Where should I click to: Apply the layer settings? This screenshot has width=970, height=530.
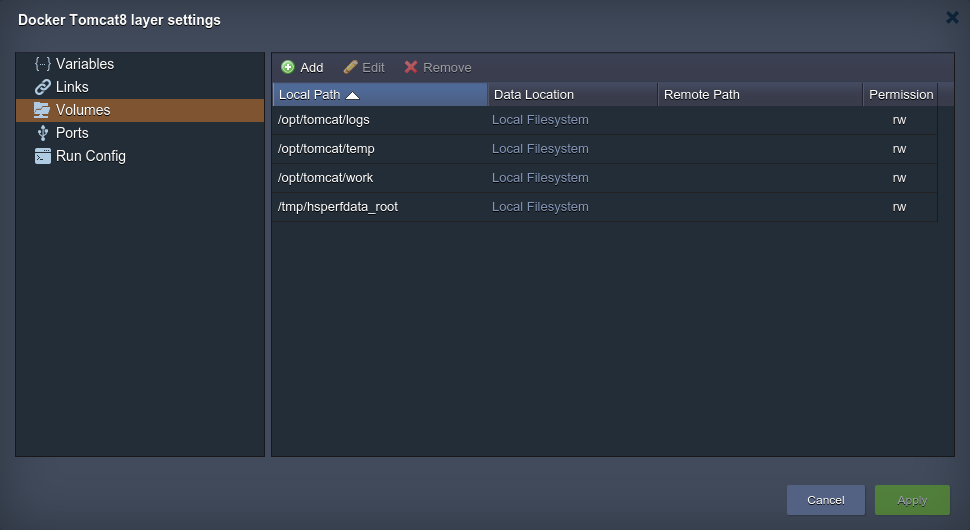pyautogui.click(x=912, y=500)
